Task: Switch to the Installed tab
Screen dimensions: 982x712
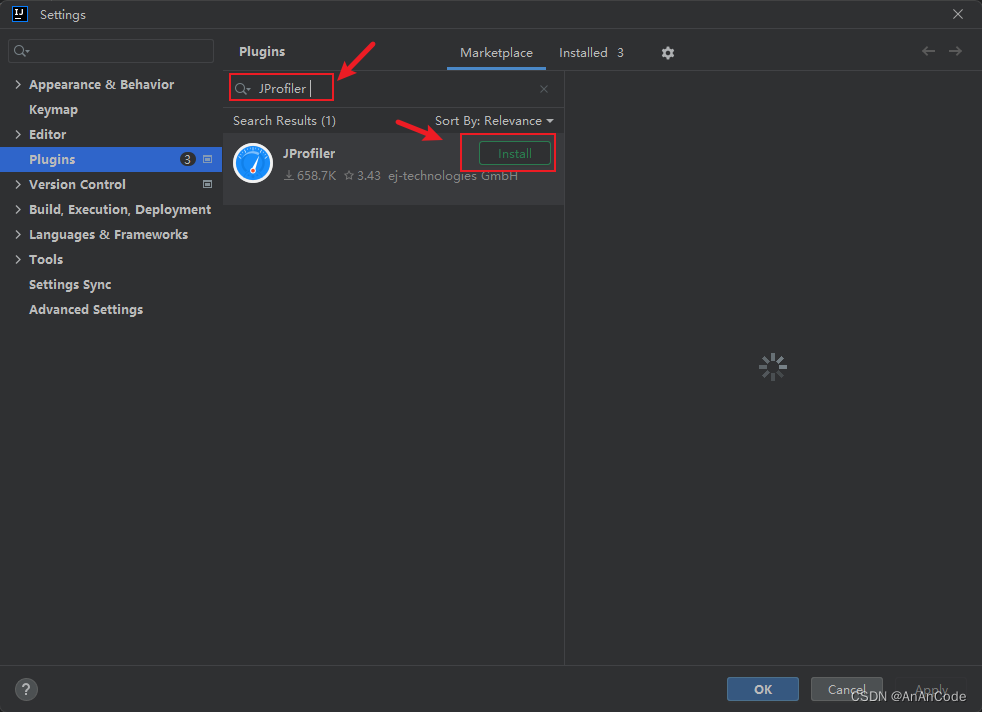Action: coord(590,53)
